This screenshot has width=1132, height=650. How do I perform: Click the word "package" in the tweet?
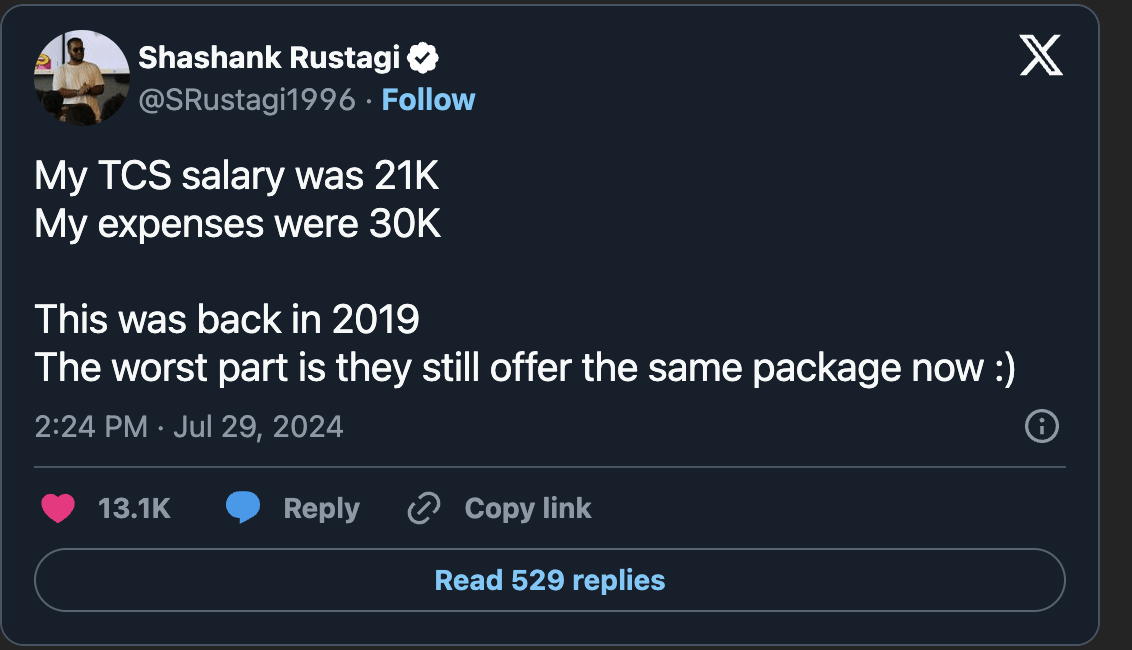826,368
